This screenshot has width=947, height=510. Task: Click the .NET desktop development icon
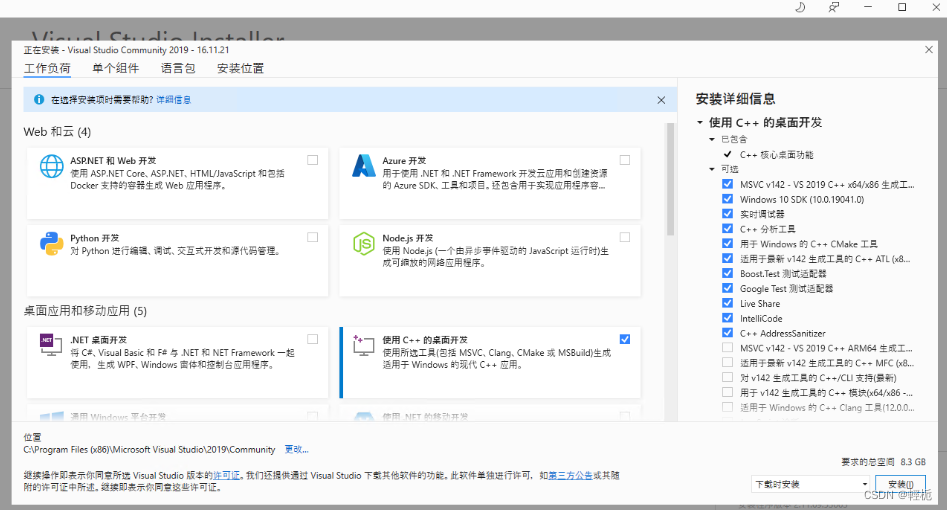click(51, 344)
